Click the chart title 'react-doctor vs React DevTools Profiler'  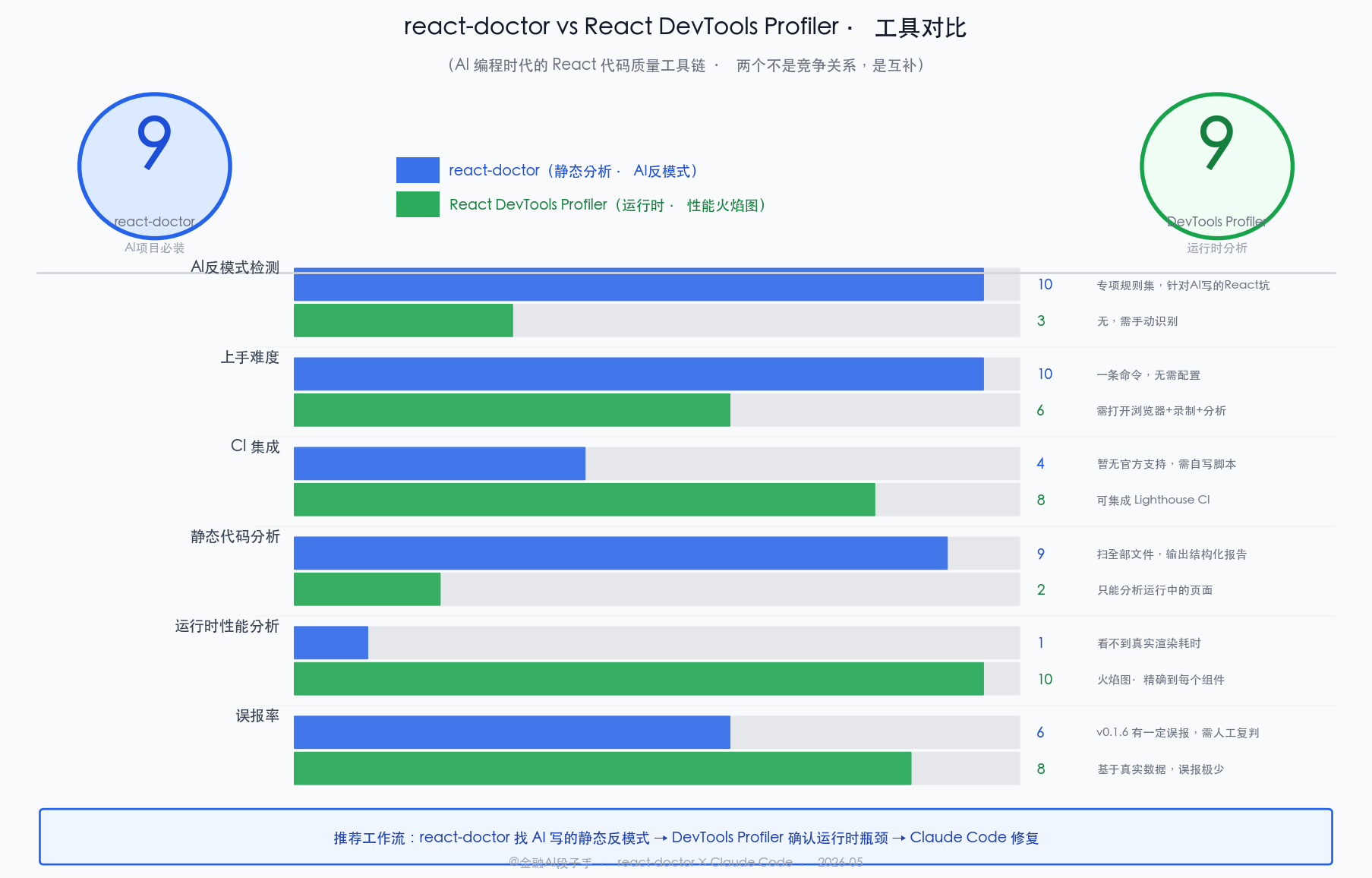(x=685, y=27)
